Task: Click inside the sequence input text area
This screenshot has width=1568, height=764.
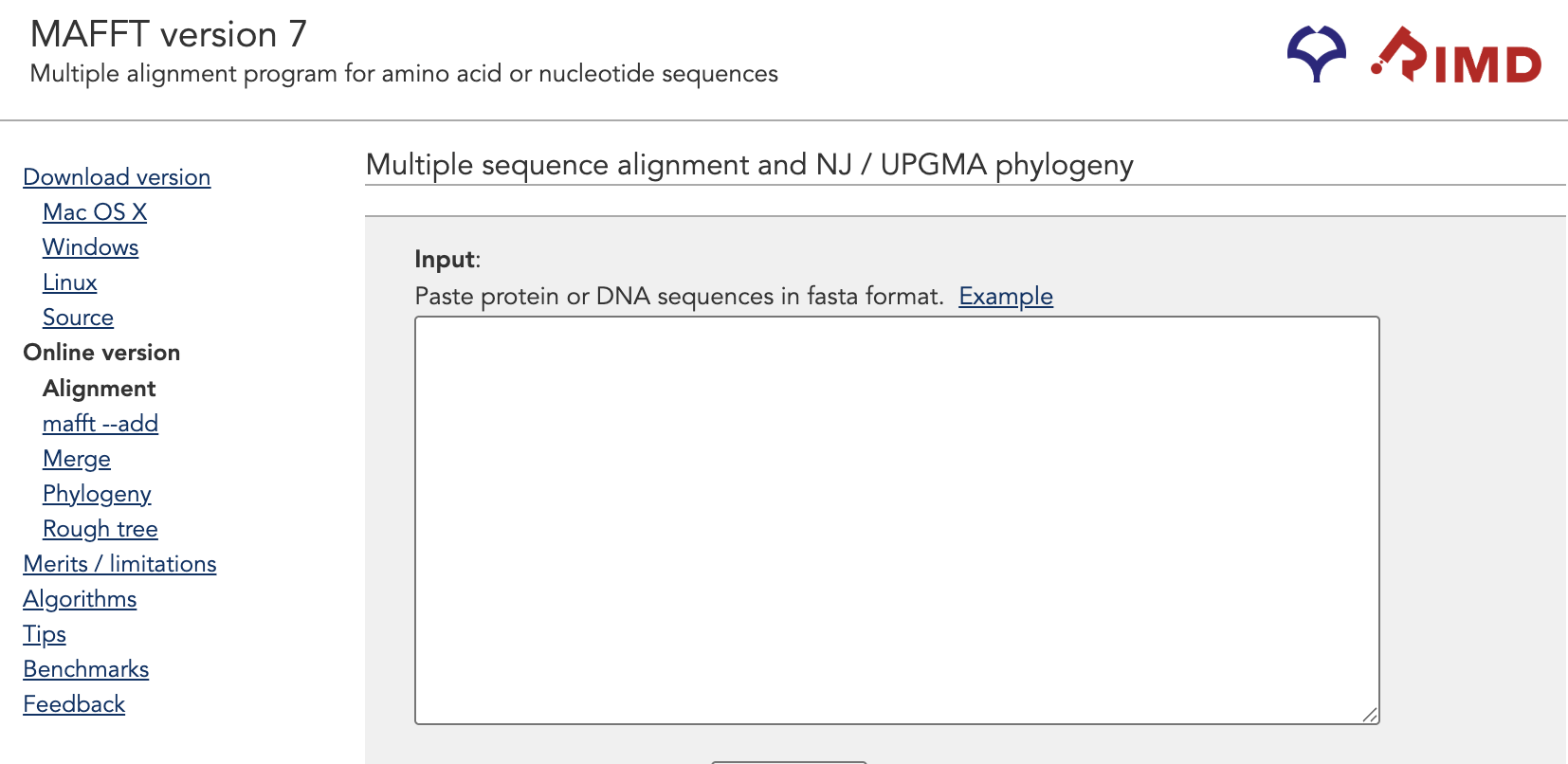Action: [x=897, y=519]
